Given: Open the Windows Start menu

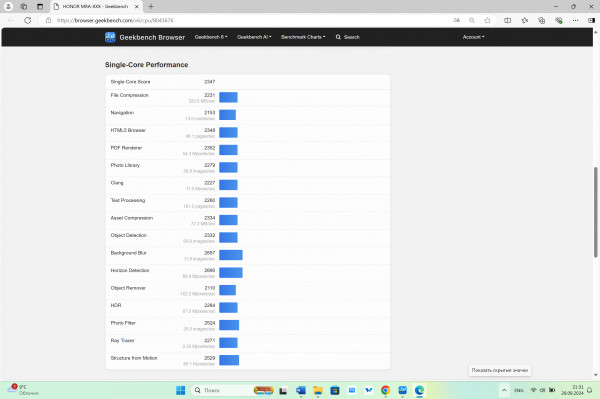Looking at the screenshot, I should (x=180, y=390).
